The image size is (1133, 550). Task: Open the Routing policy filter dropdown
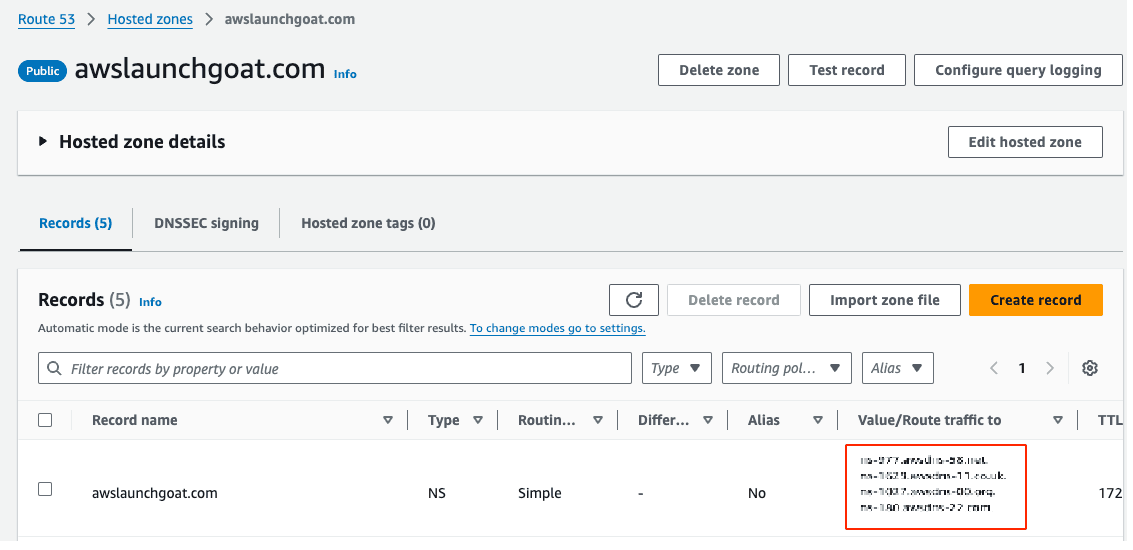coord(787,368)
